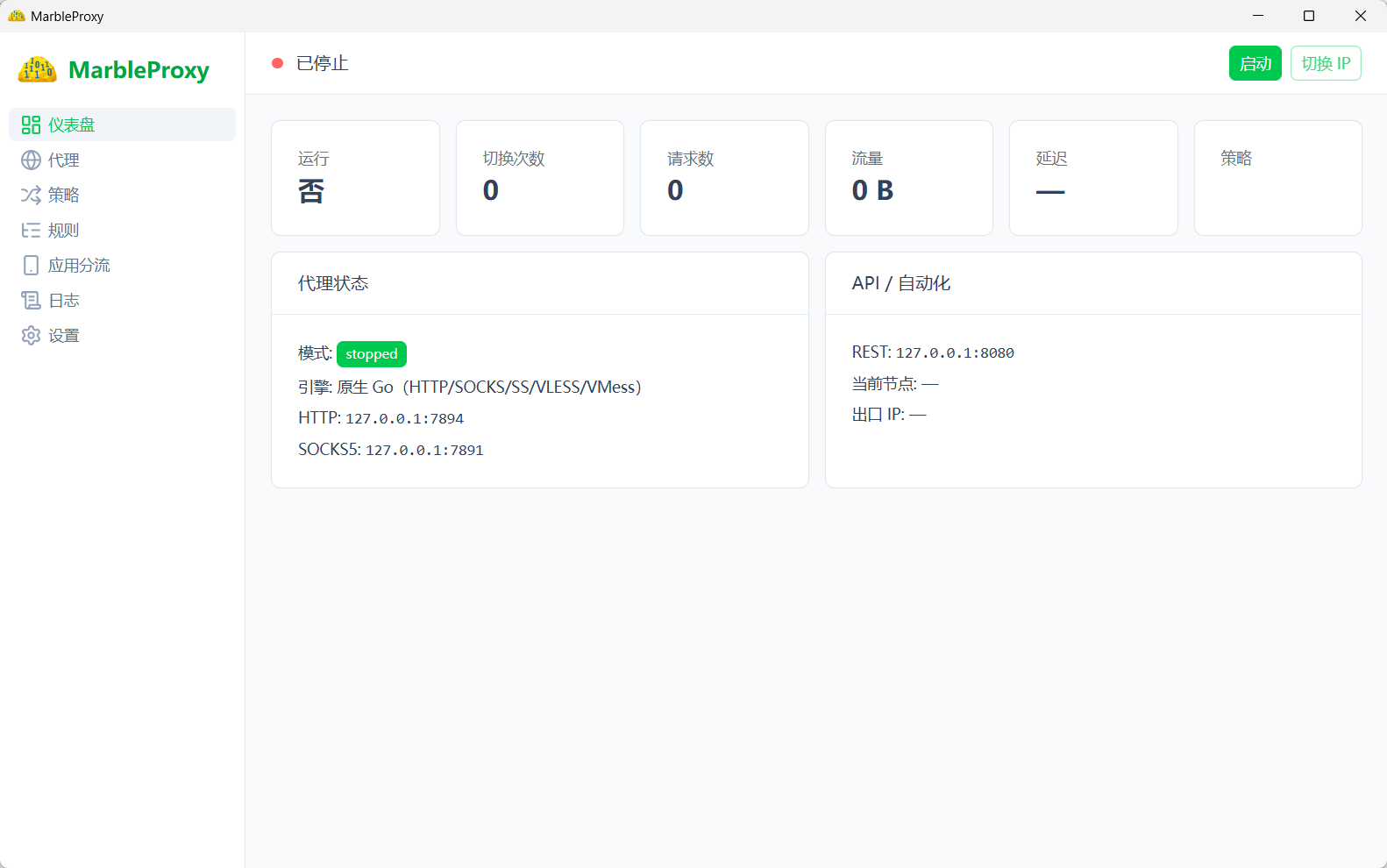Screen dimensions: 1387x868
Task: Click the 模式 mode label
Action: pos(316,353)
